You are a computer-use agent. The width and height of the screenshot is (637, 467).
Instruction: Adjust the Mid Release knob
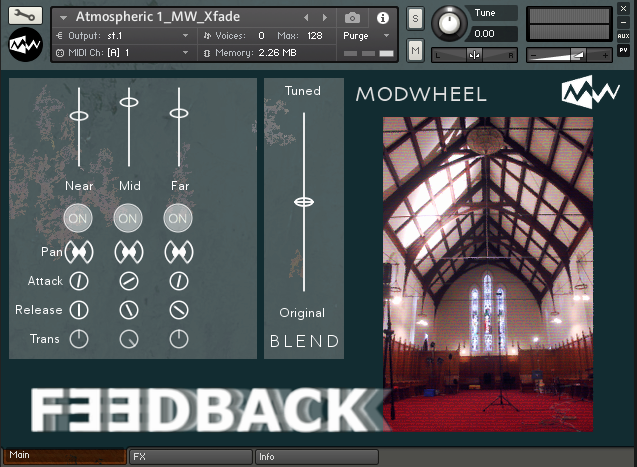point(129,310)
